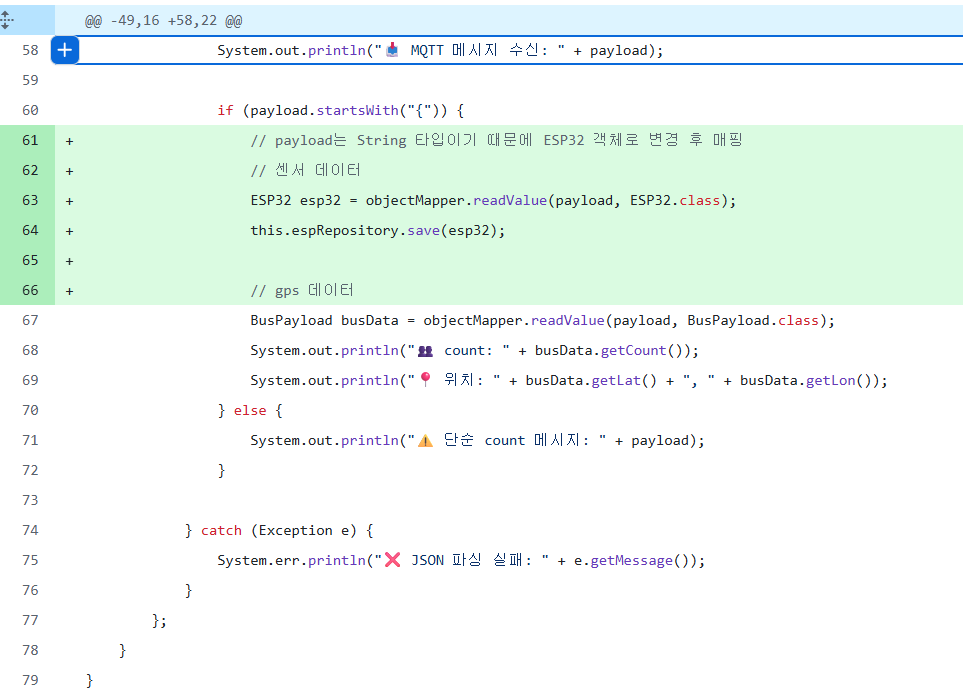Click line number 68
This screenshot has height=694, width=963.
coord(30,350)
